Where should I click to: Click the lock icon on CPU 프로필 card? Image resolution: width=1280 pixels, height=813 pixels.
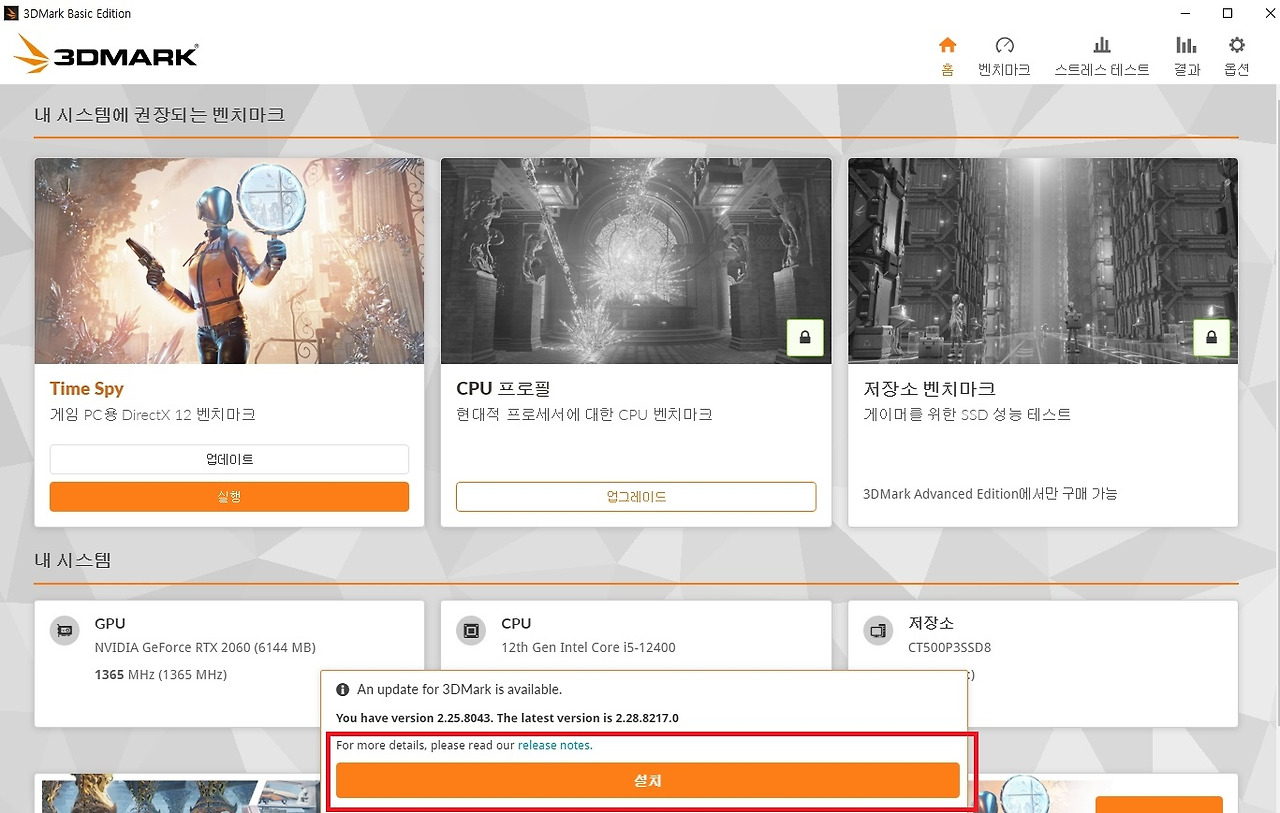pos(805,338)
